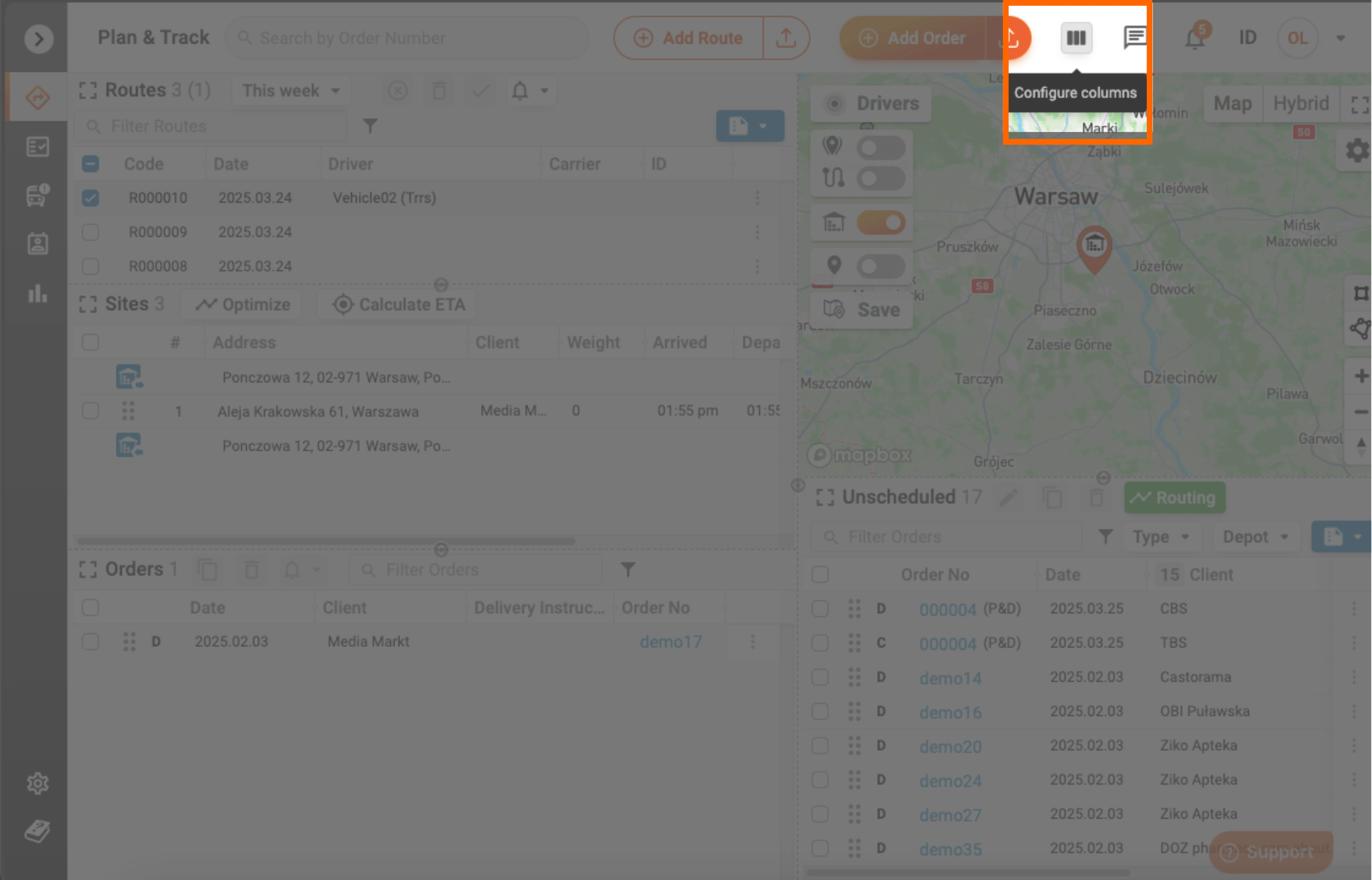Click the Unscheduled copy icon
The width and height of the screenshot is (1372, 880).
coord(1053,498)
